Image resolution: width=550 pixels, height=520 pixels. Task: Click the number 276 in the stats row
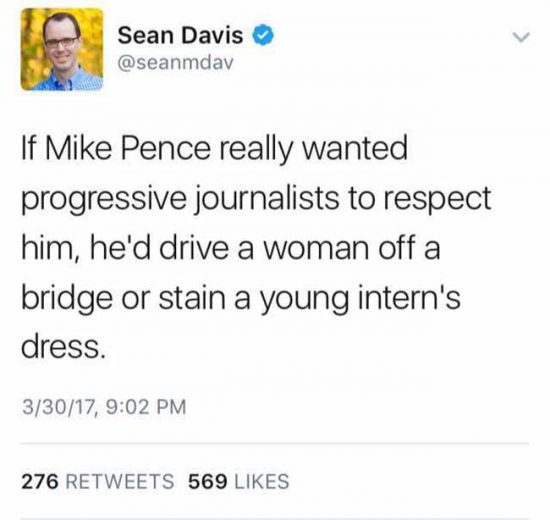coord(40,481)
